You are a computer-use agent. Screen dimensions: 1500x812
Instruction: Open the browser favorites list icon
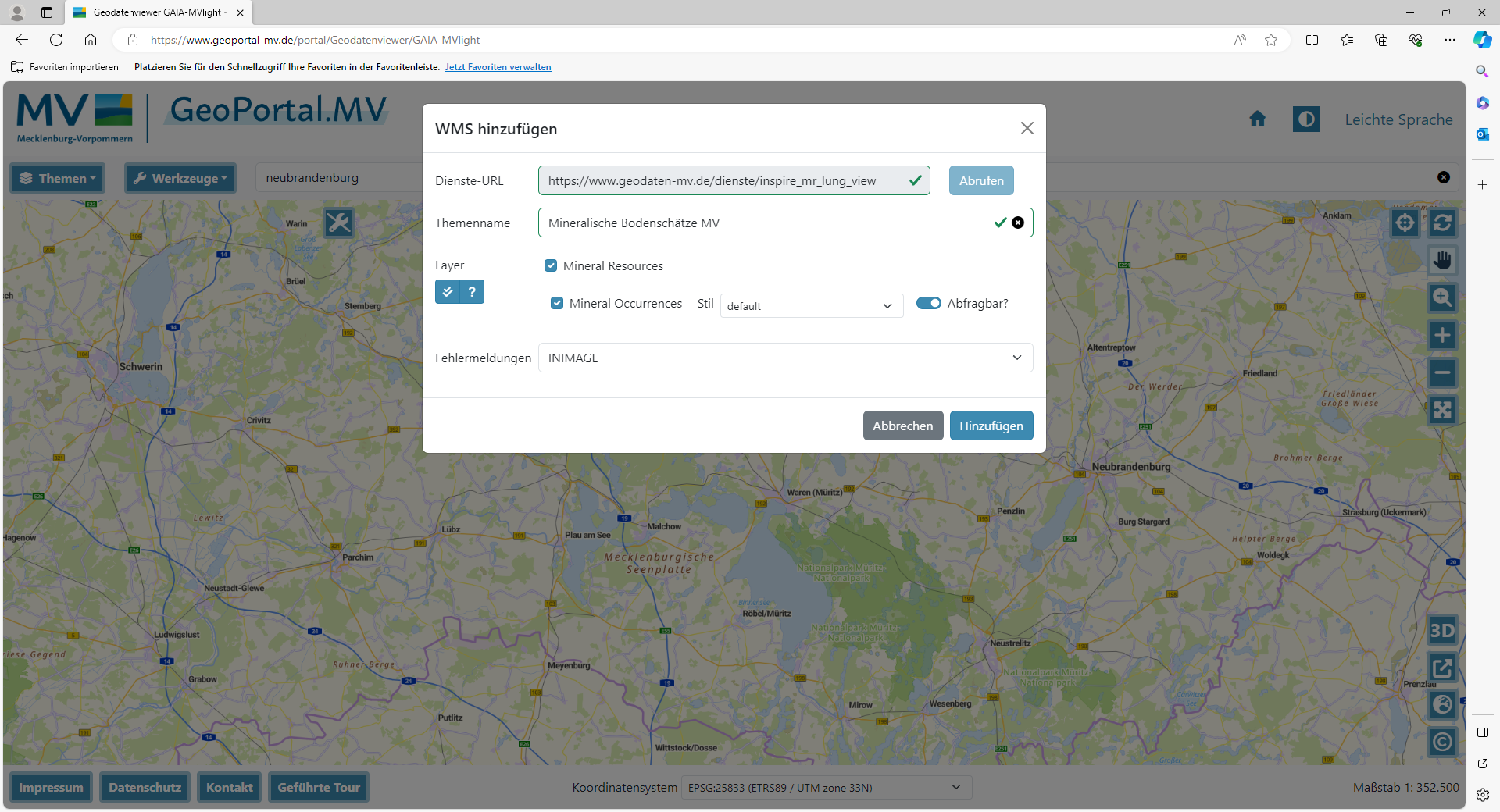[1346, 40]
